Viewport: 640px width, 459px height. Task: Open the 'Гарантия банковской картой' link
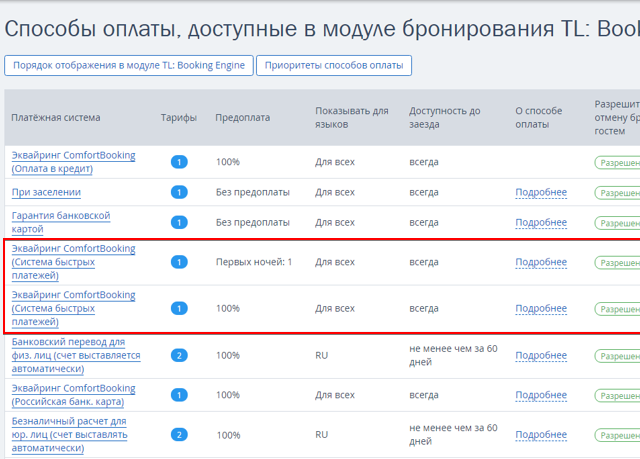61,222
